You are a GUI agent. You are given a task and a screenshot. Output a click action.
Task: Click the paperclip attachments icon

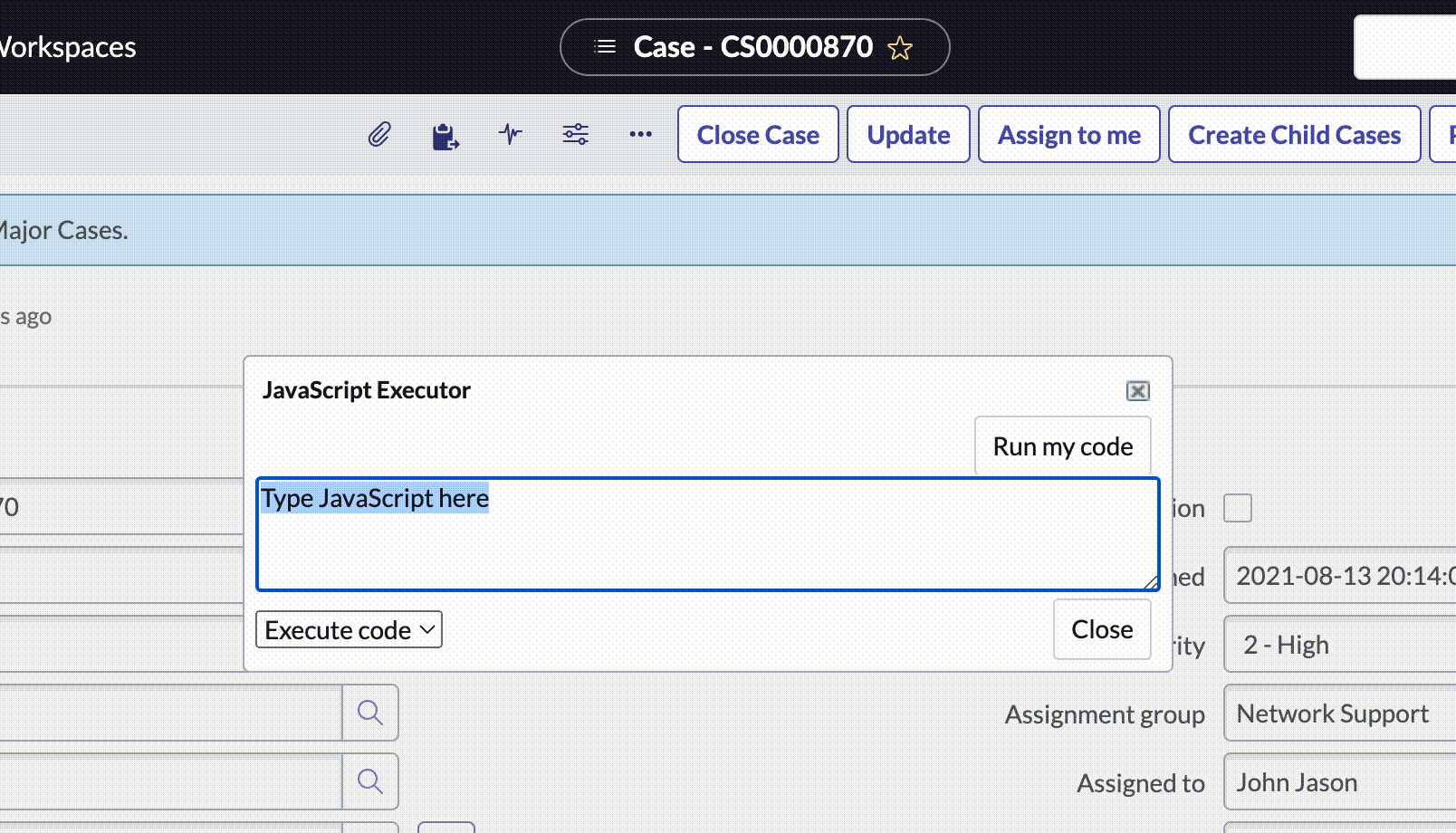[x=379, y=135]
